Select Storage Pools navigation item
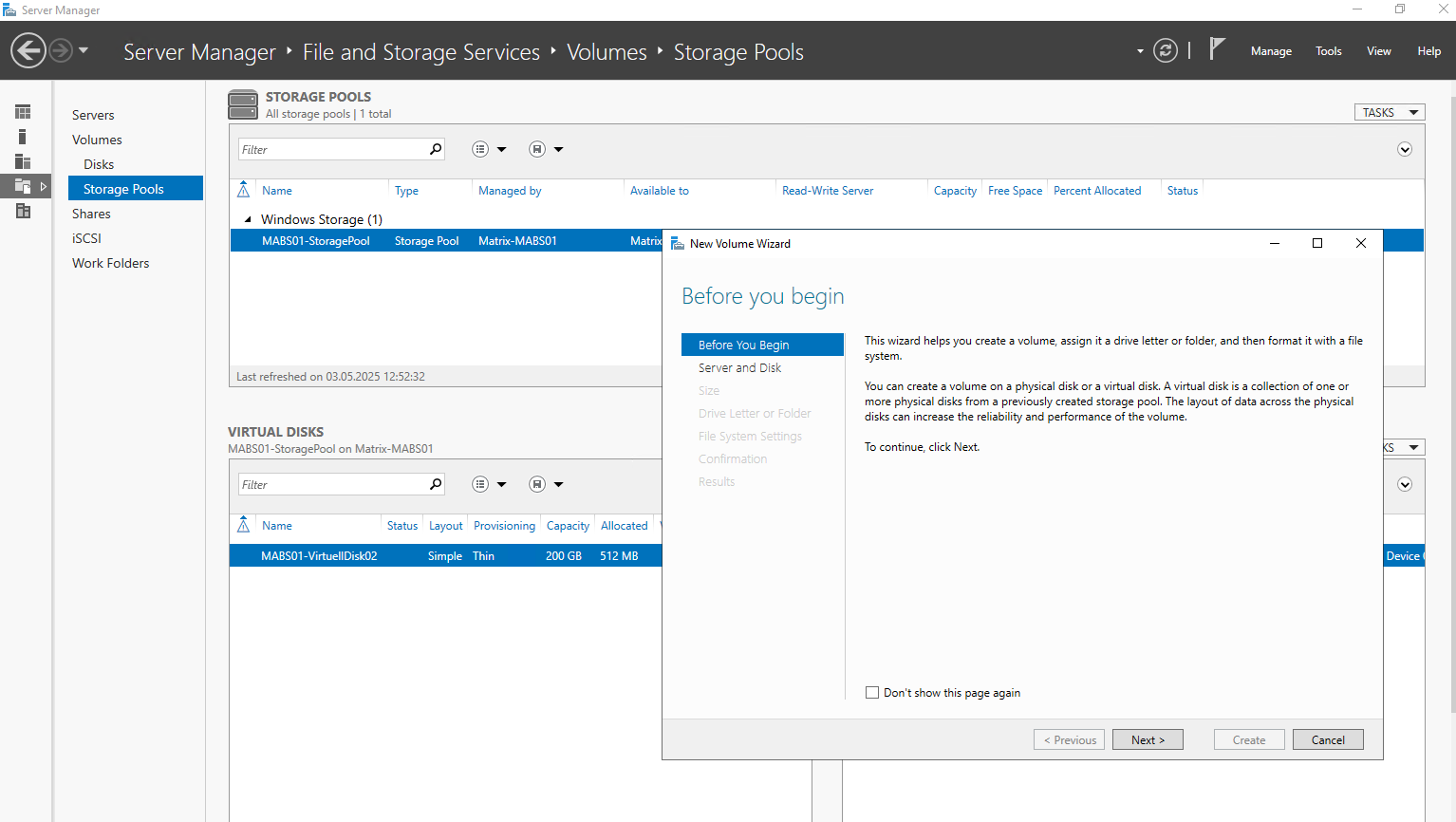This screenshot has width=1456, height=822. coord(136,188)
